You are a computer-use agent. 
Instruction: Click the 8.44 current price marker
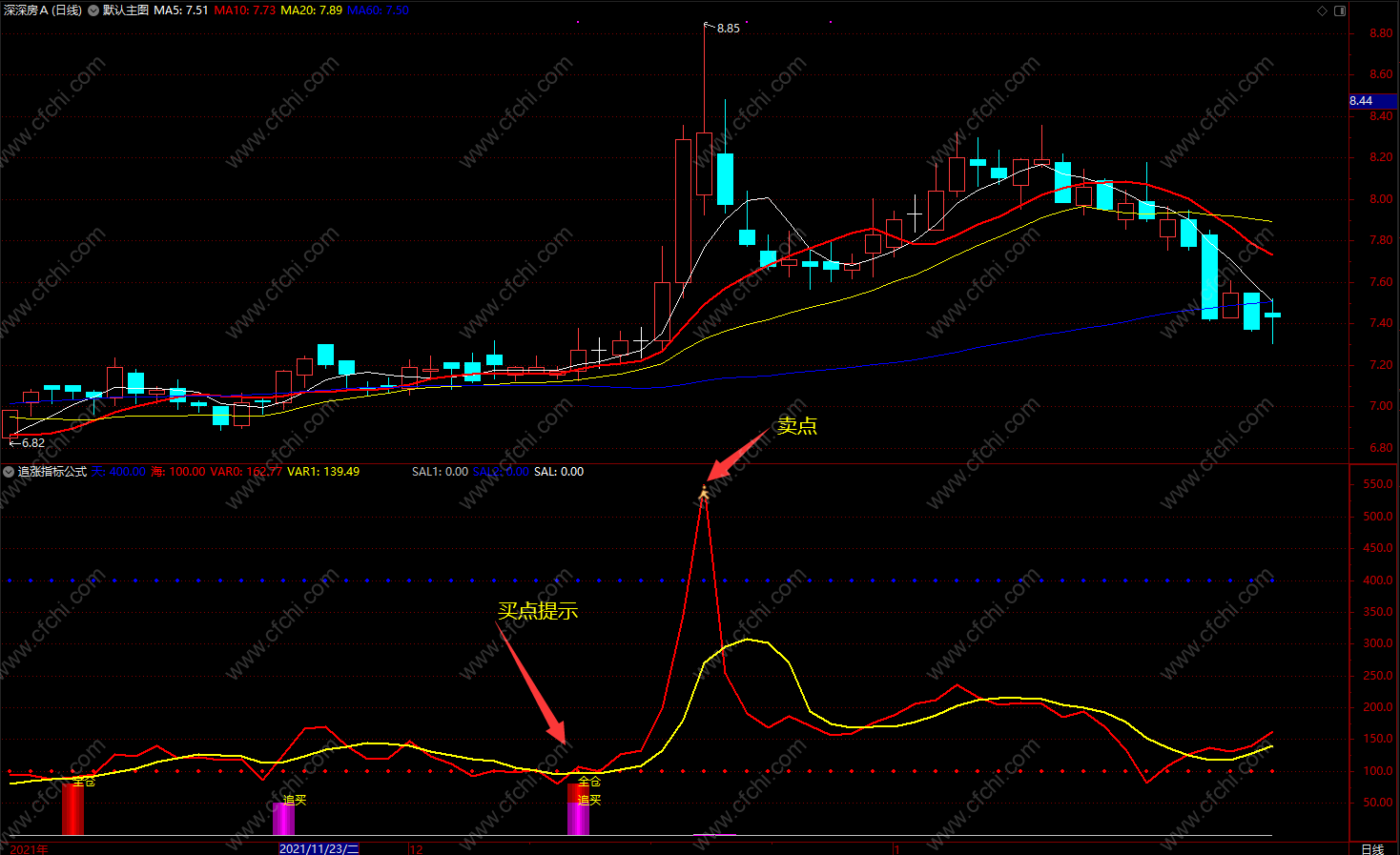click(1373, 101)
